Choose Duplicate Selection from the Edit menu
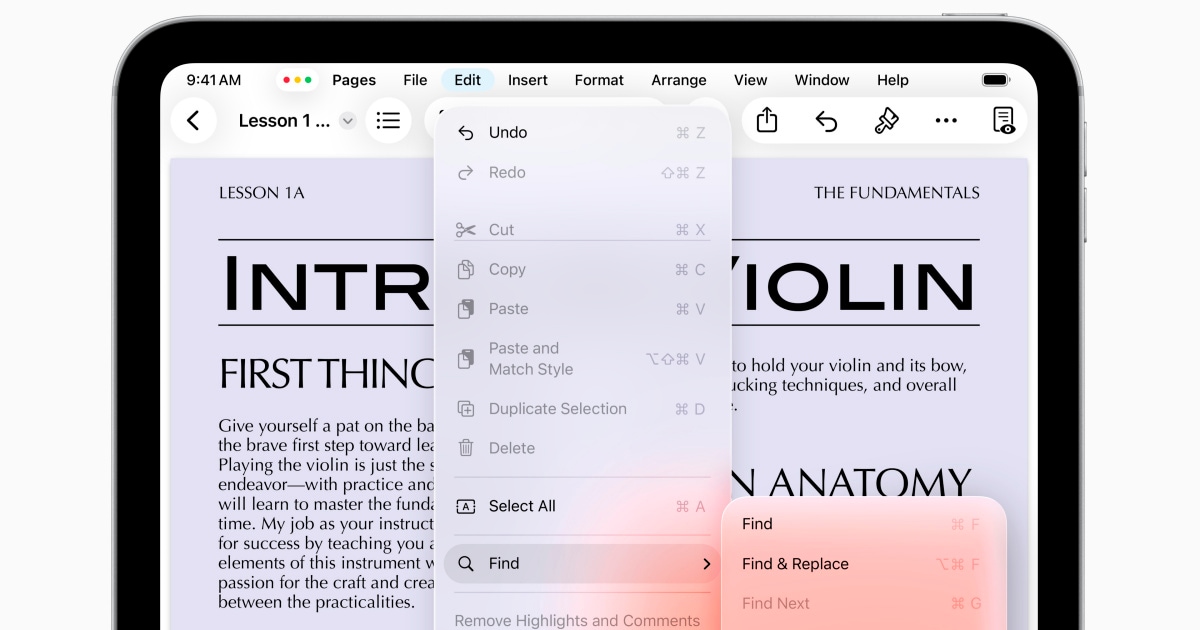Screen dimensions: 1200x630 click(x=583, y=409)
